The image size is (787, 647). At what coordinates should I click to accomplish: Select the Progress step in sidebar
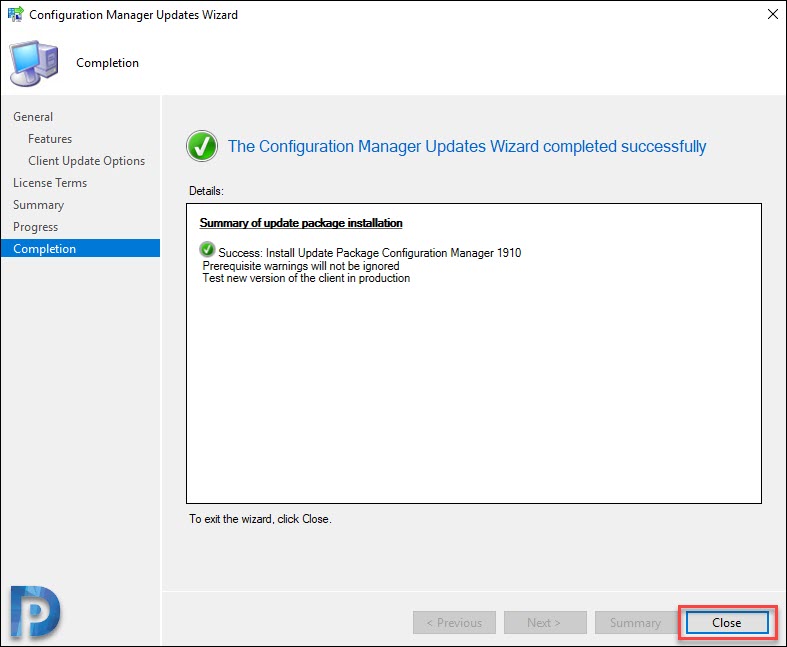pyautogui.click(x=36, y=227)
